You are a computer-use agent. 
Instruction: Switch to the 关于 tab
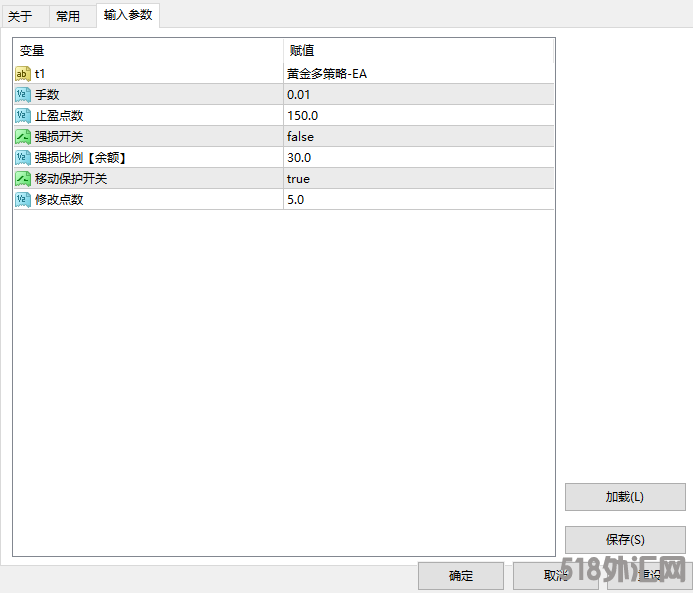tap(24, 17)
